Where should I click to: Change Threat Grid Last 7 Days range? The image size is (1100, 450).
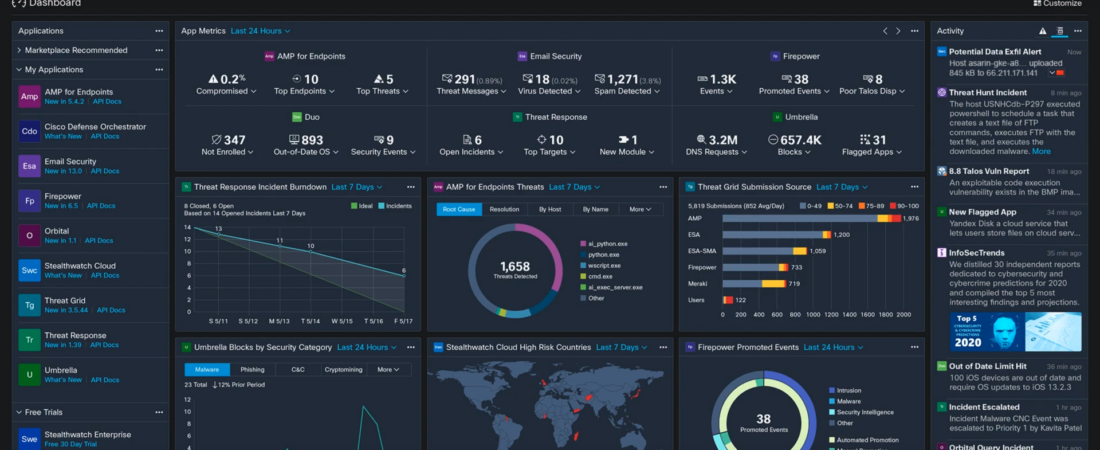tap(842, 187)
